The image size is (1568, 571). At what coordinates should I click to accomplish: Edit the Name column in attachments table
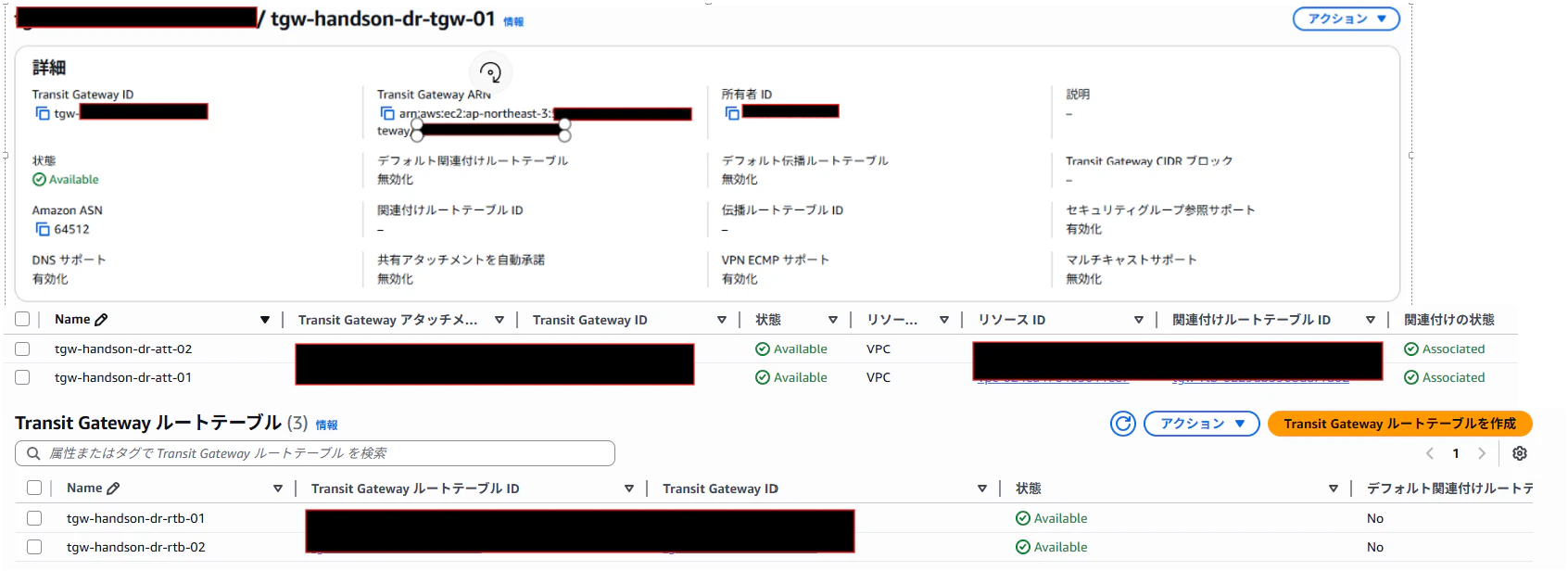[101, 320]
